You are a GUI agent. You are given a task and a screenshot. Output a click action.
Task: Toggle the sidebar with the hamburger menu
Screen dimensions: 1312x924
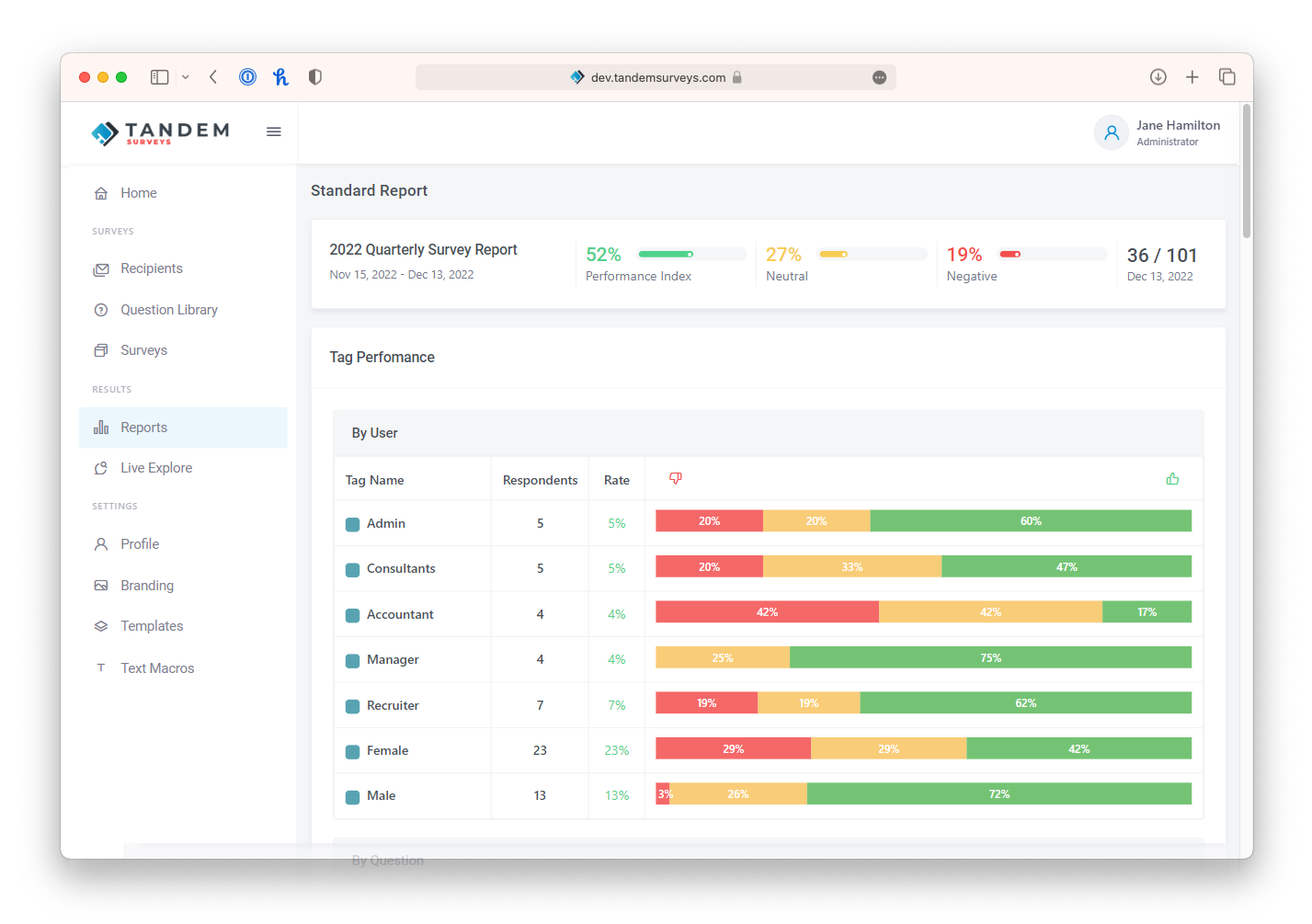pyautogui.click(x=273, y=131)
